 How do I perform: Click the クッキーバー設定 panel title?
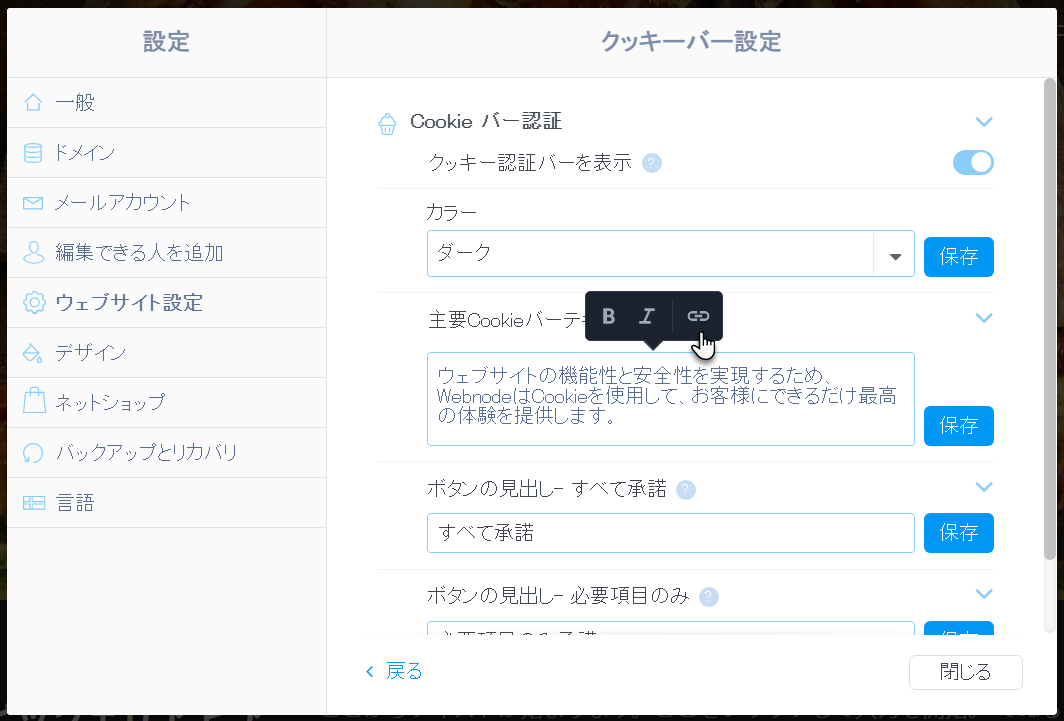pyautogui.click(x=691, y=42)
